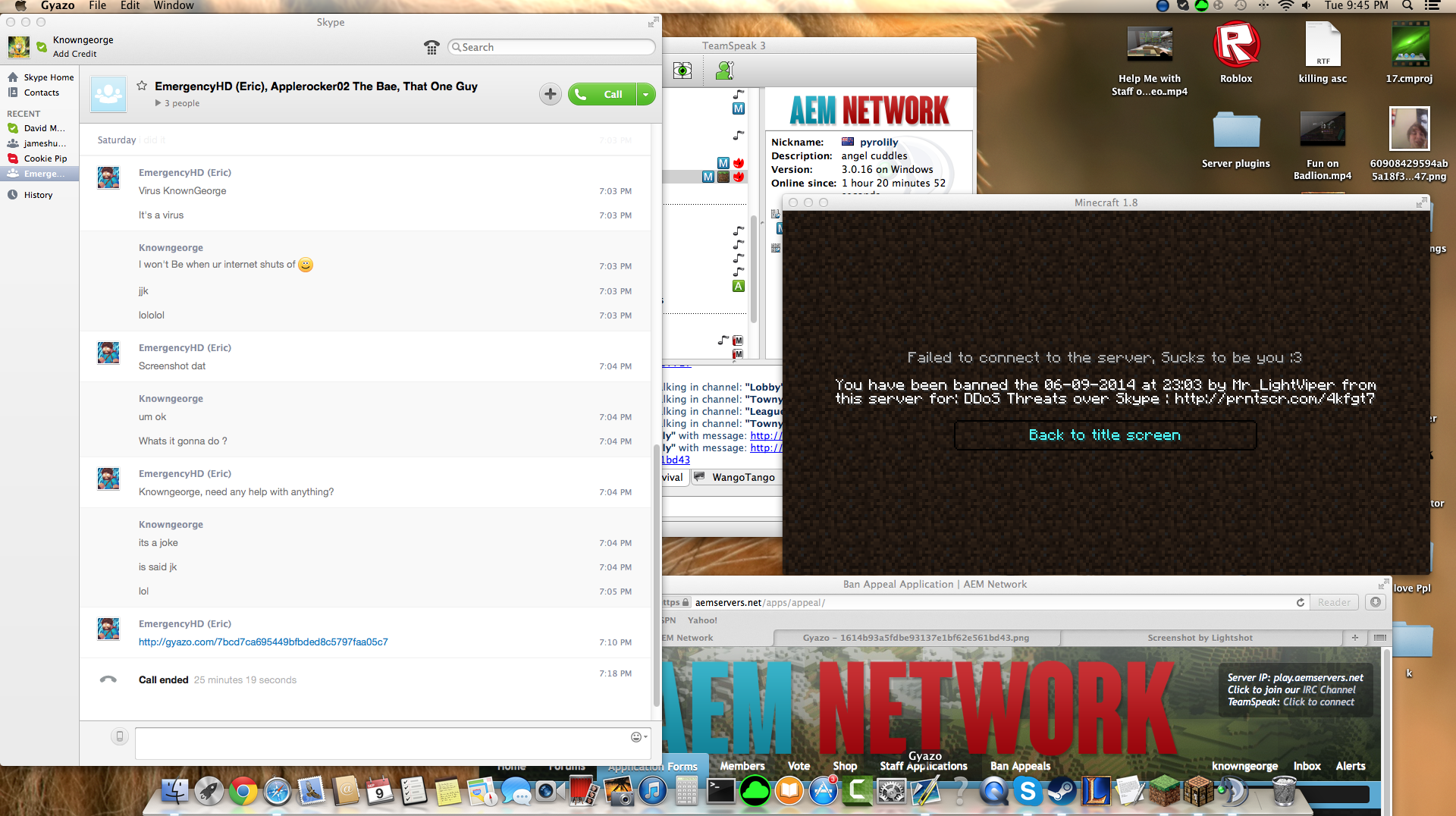1456x816 pixels.
Task: Open Steam from the dock
Action: click(x=1062, y=792)
